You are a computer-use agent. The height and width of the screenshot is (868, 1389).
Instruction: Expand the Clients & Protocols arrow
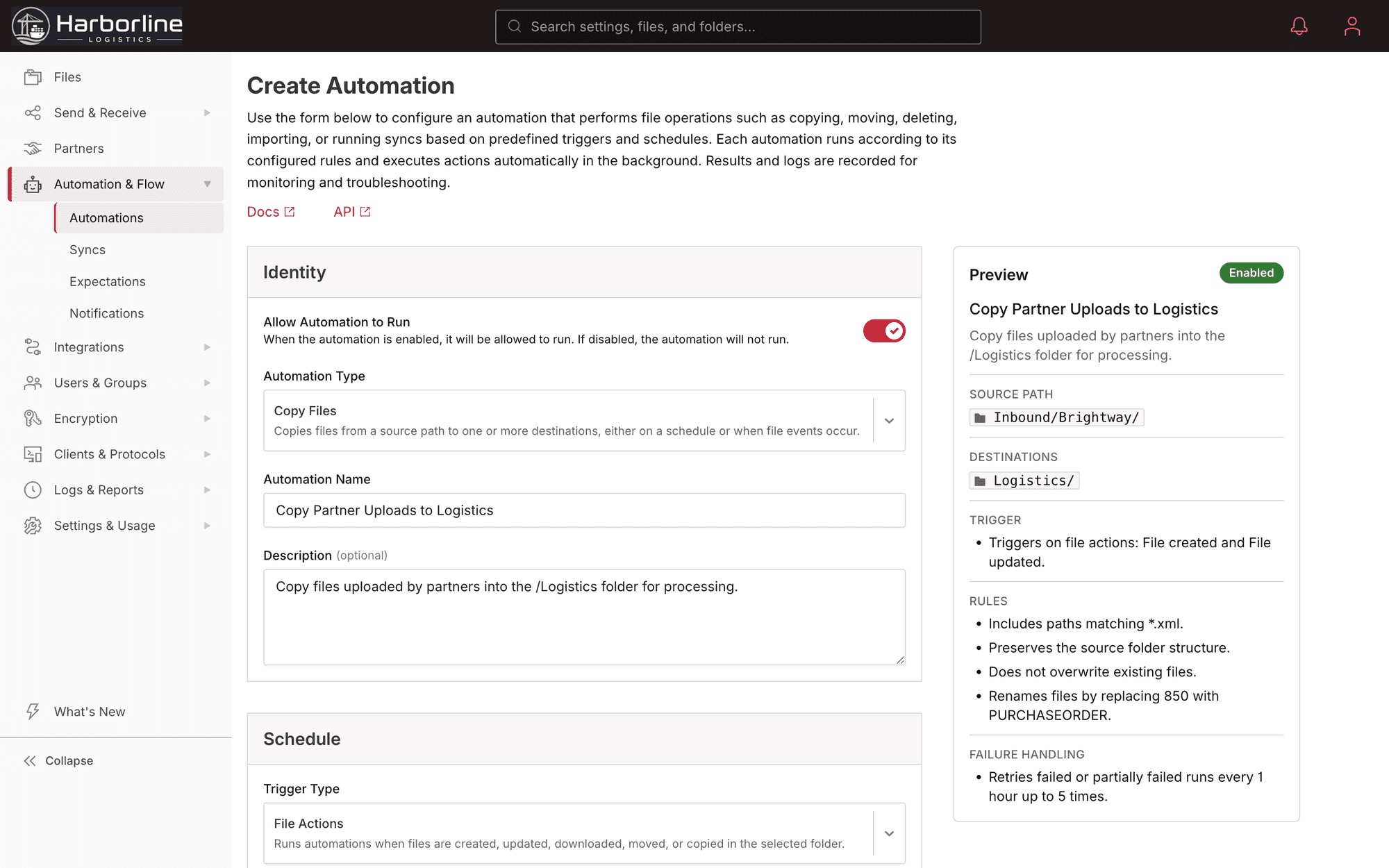207,454
